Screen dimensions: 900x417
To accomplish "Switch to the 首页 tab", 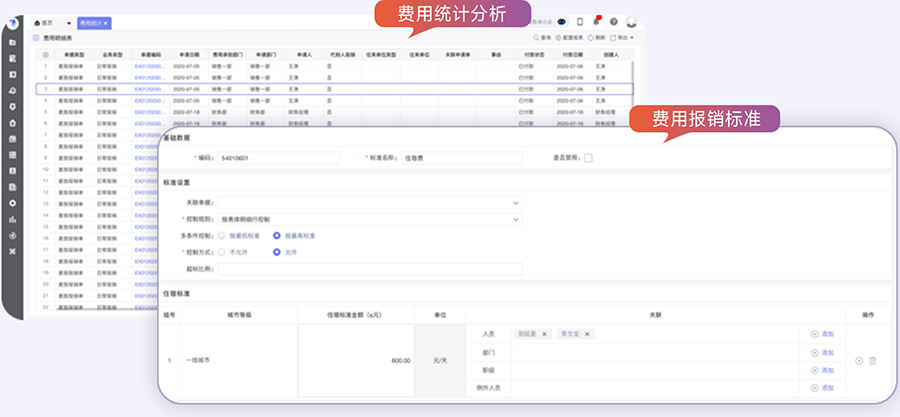I will [x=44, y=22].
